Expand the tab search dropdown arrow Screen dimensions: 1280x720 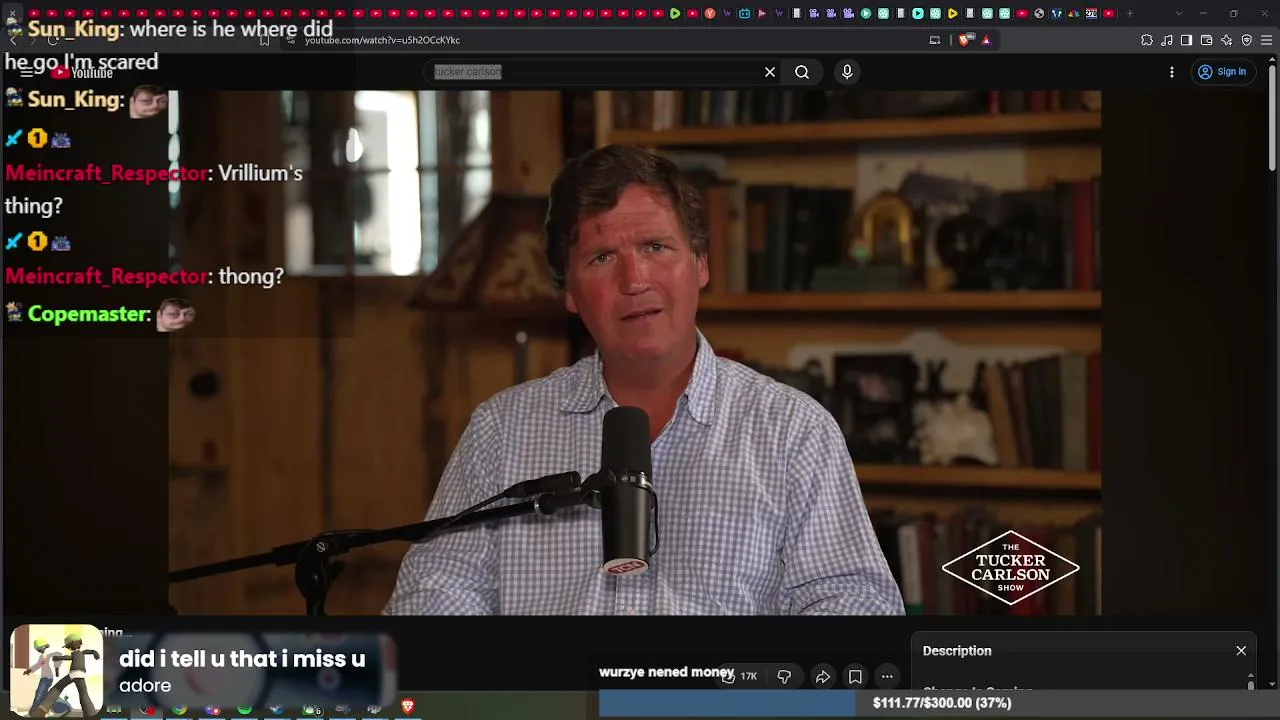point(1179,14)
